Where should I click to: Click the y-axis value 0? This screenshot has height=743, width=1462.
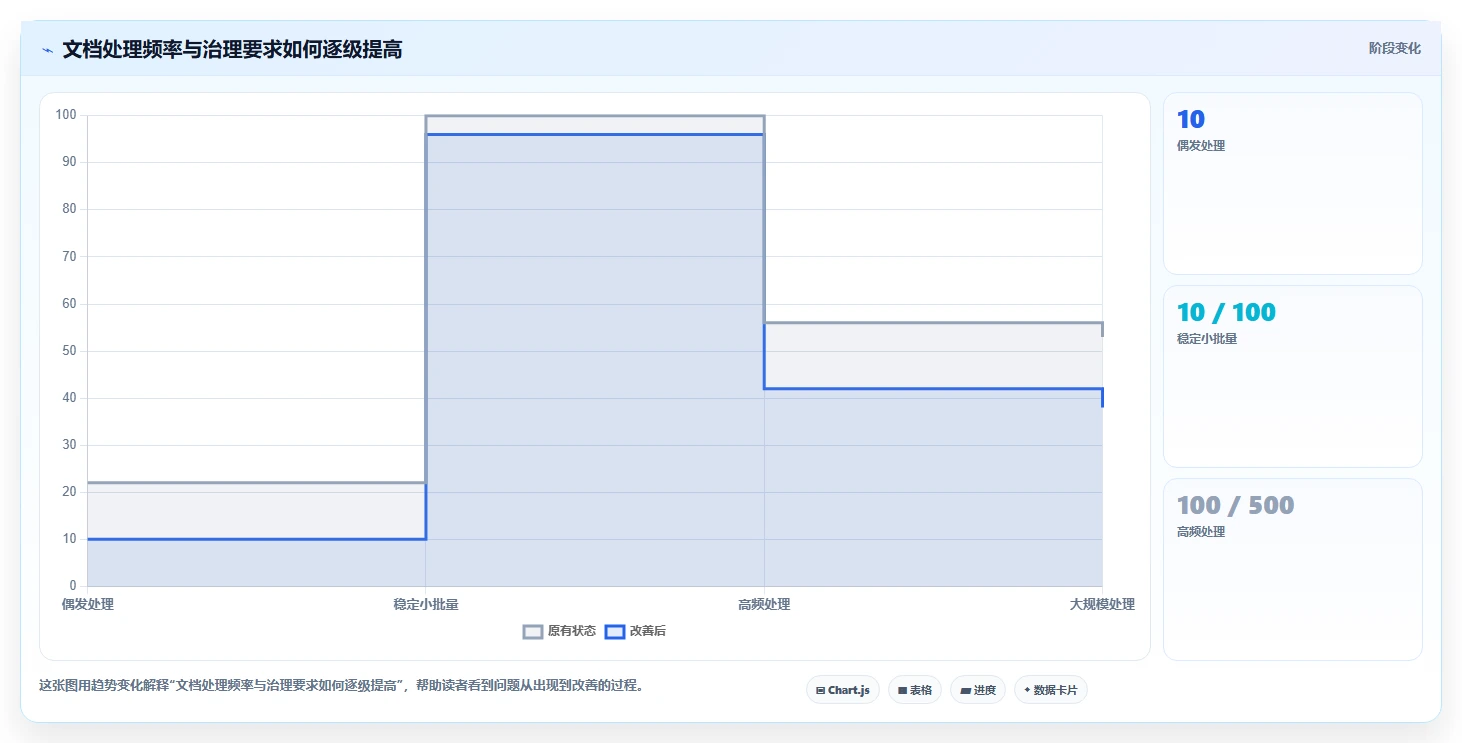click(73, 586)
